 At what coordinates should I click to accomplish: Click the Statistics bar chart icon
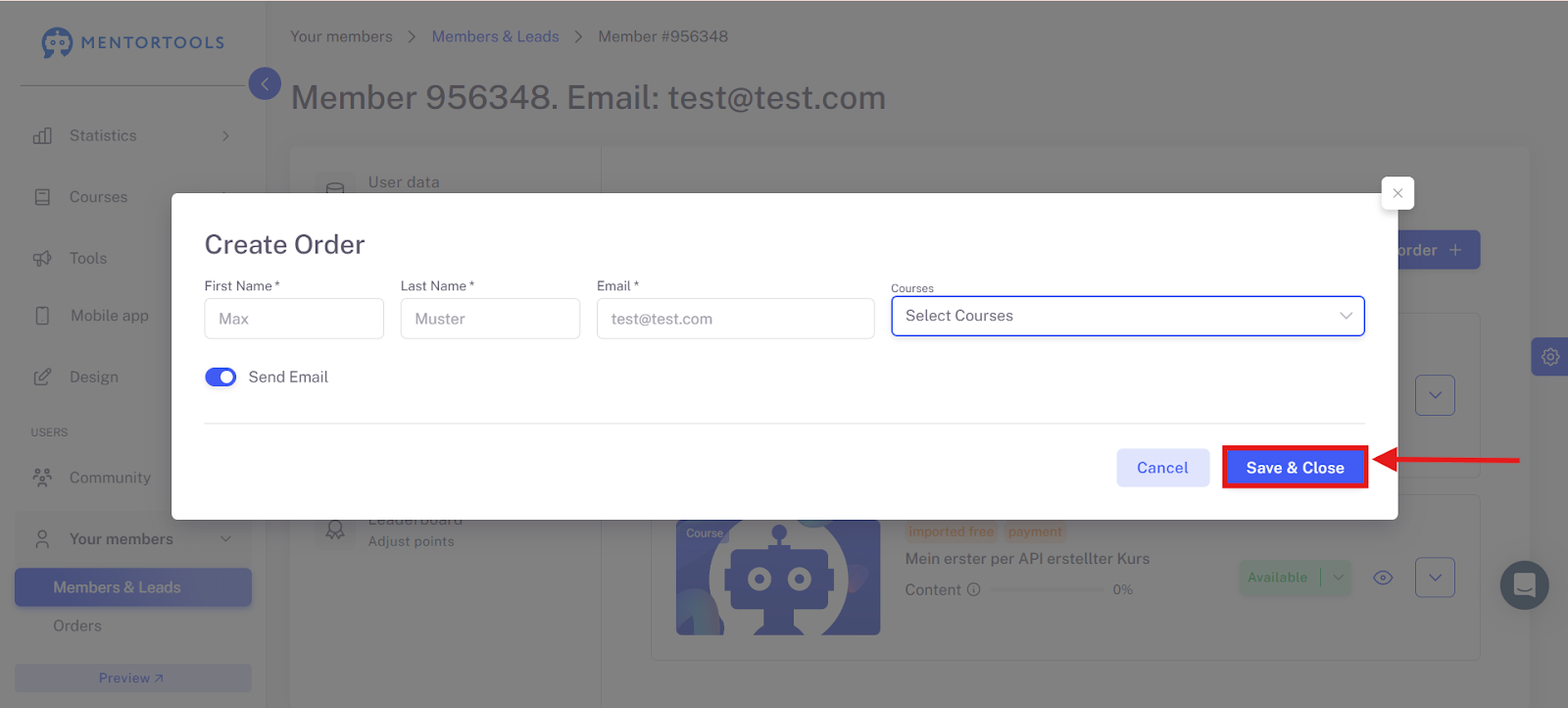coord(42,136)
